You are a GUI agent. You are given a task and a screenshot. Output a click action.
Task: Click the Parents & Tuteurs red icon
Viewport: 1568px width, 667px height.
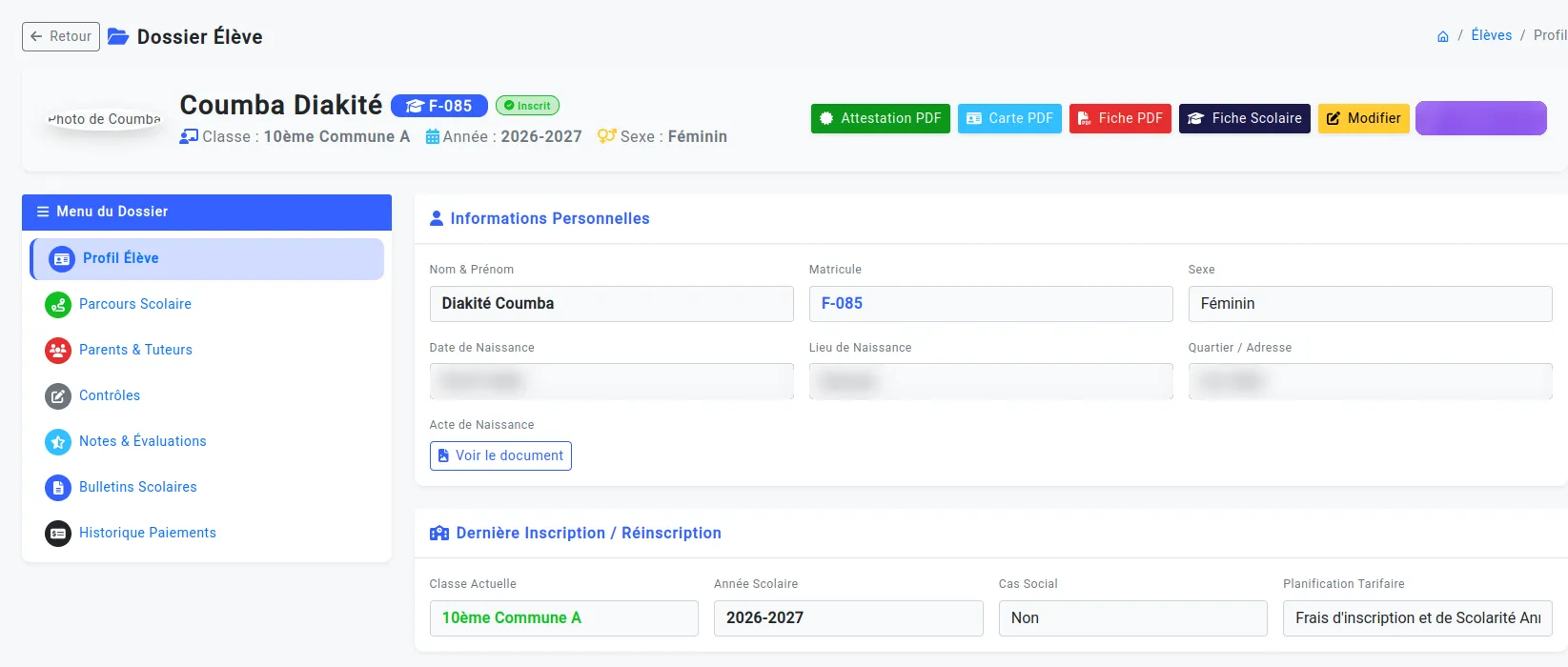pos(58,351)
